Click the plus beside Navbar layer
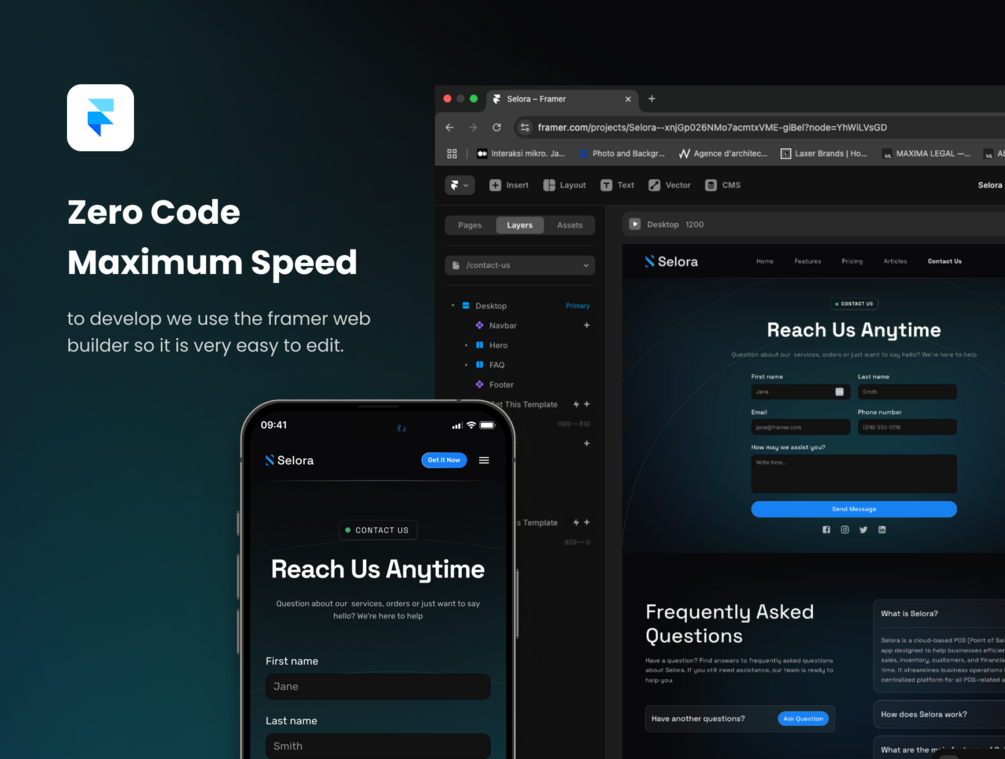This screenshot has width=1005, height=759. (586, 326)
